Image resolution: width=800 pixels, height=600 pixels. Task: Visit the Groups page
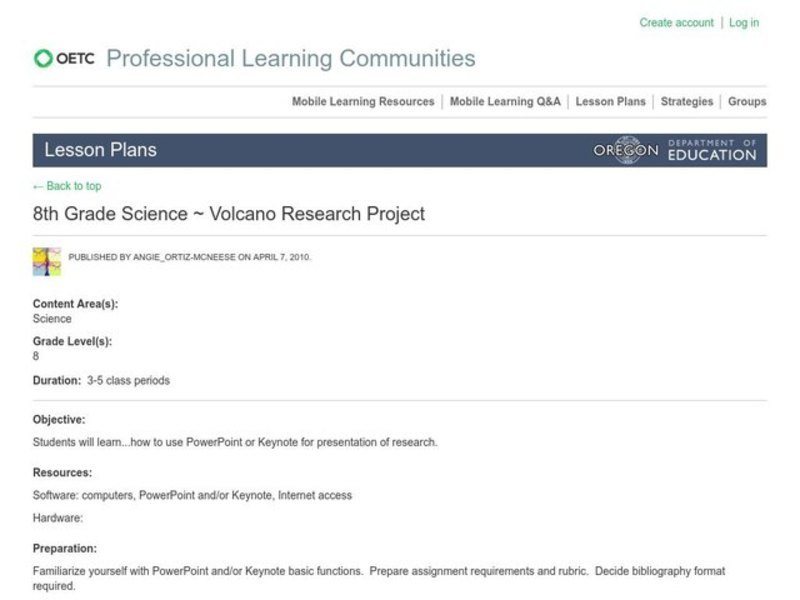tap(746, 101)
